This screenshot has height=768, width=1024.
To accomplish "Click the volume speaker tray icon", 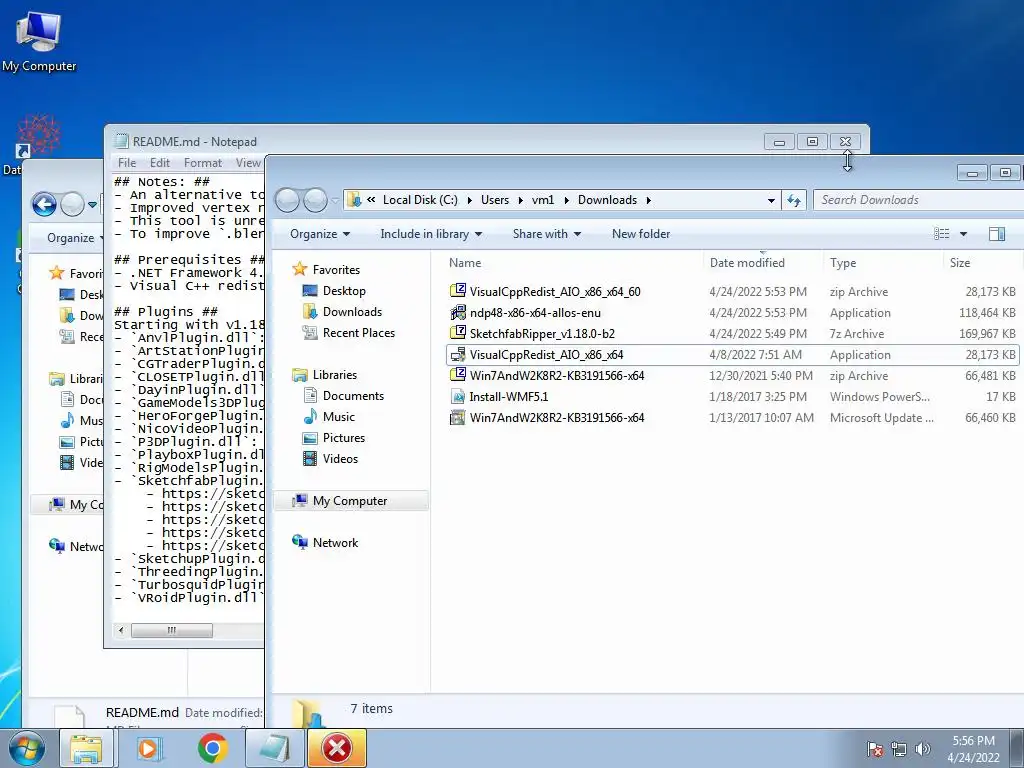I will (x=922, y=749).
